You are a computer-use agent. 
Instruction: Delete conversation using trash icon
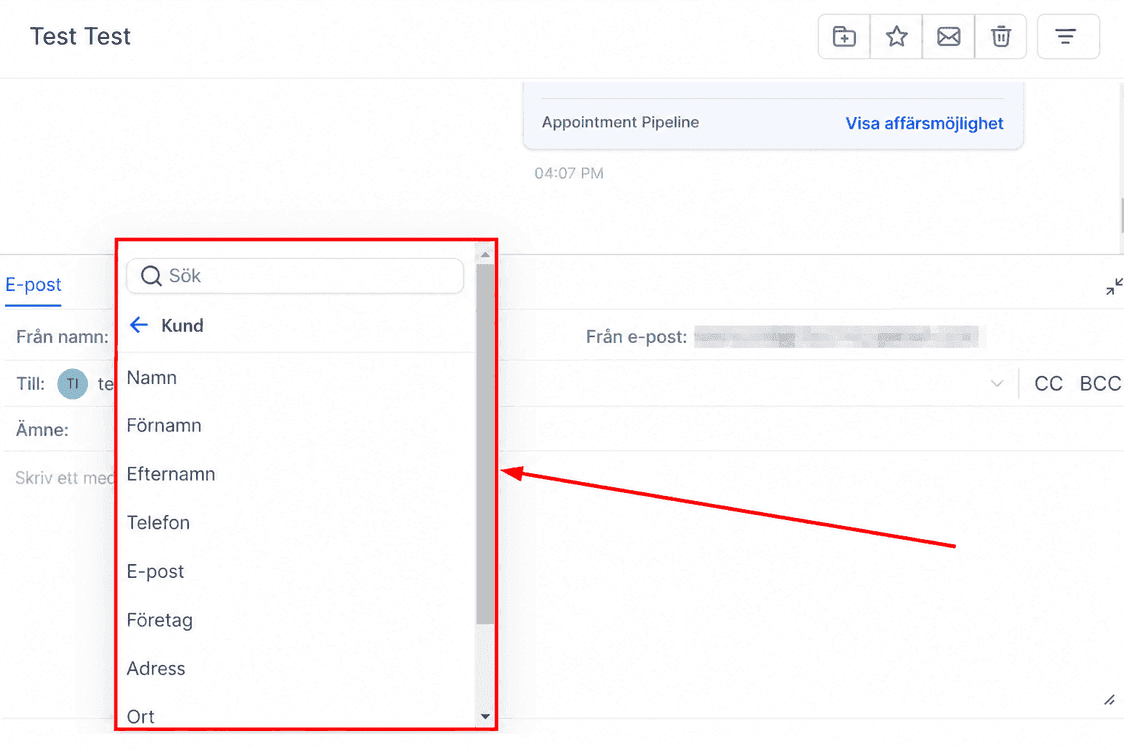1001,36
